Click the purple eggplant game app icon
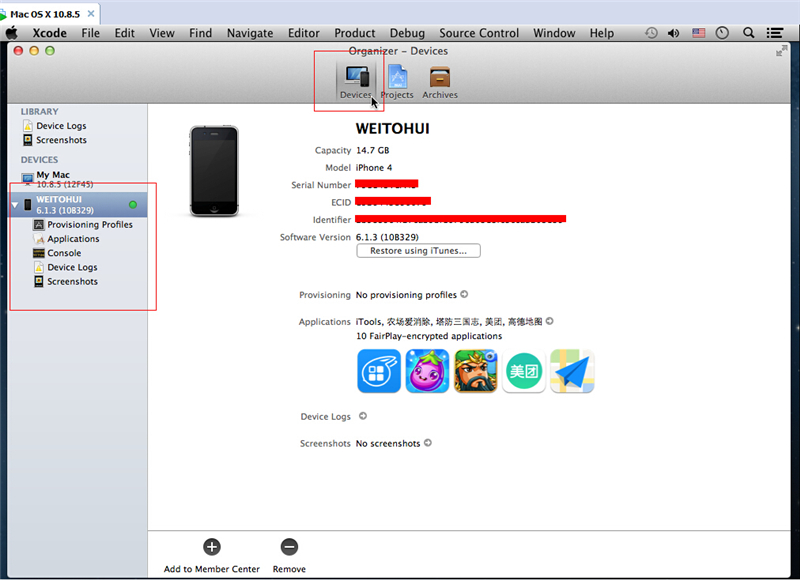Screen dimensions: 800x580 [x=427, y=371]
